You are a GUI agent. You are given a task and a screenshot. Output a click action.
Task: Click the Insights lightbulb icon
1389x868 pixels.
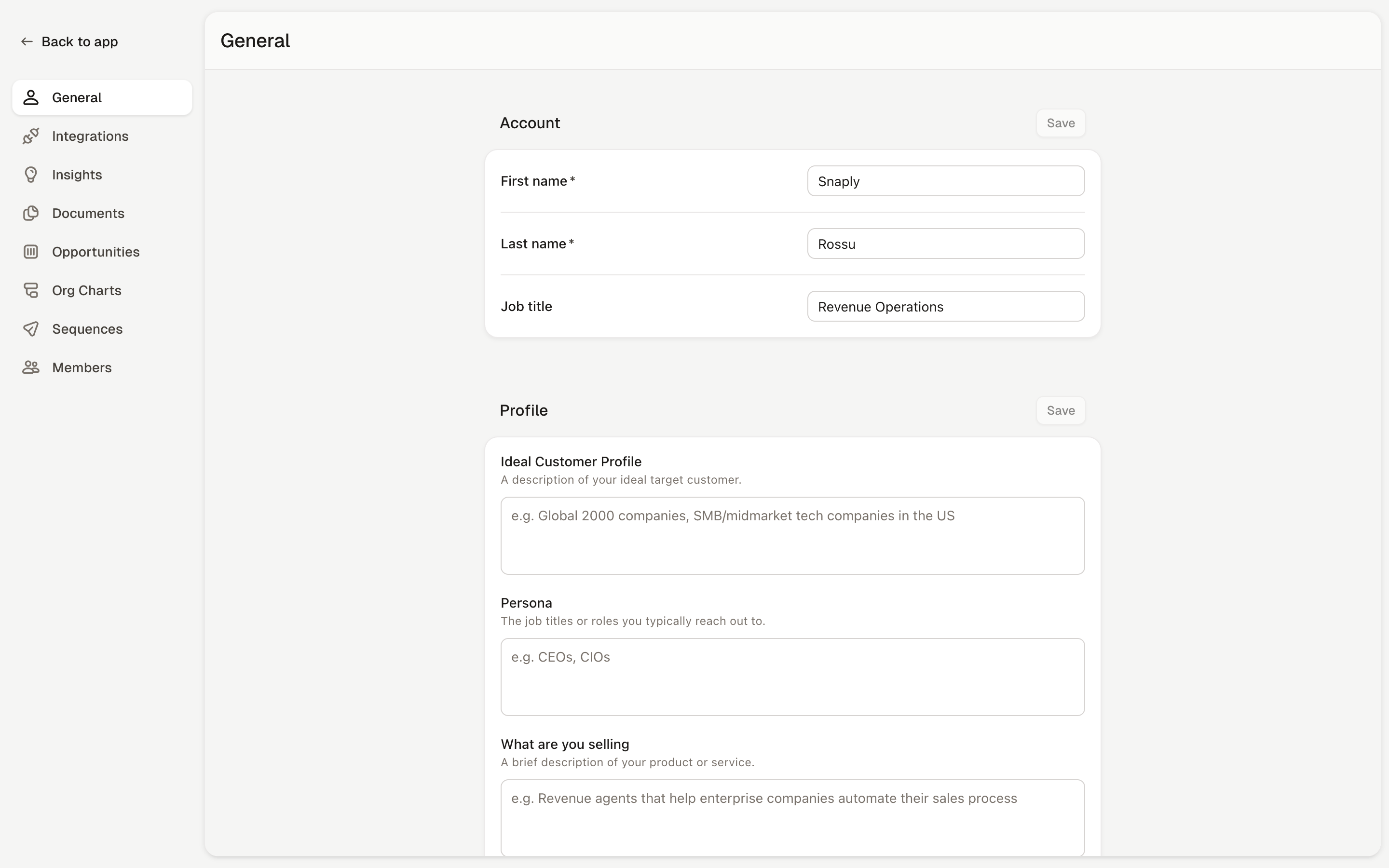point(31,175)
